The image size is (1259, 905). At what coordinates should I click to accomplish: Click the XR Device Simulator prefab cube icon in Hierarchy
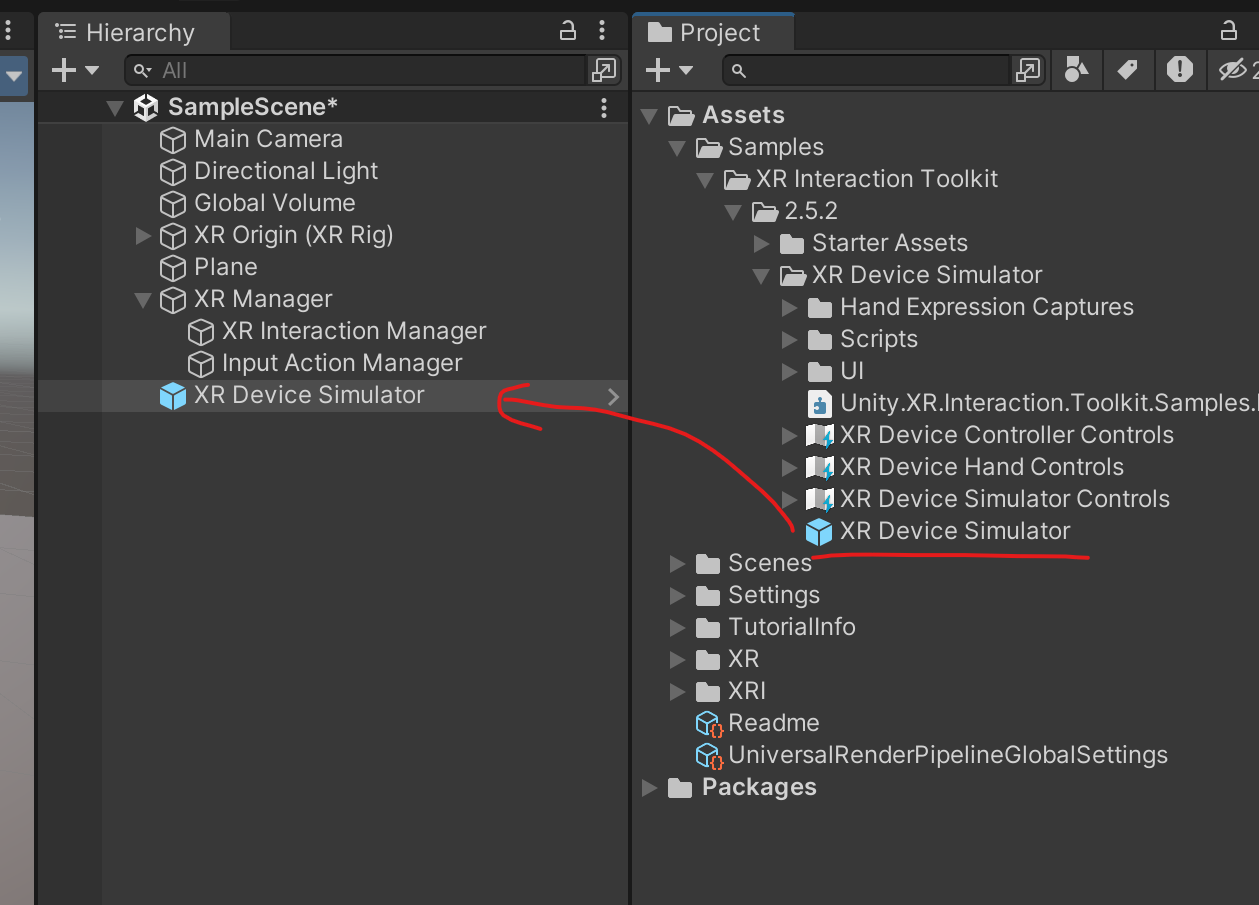pyautogui.click(x=173, y=396)
